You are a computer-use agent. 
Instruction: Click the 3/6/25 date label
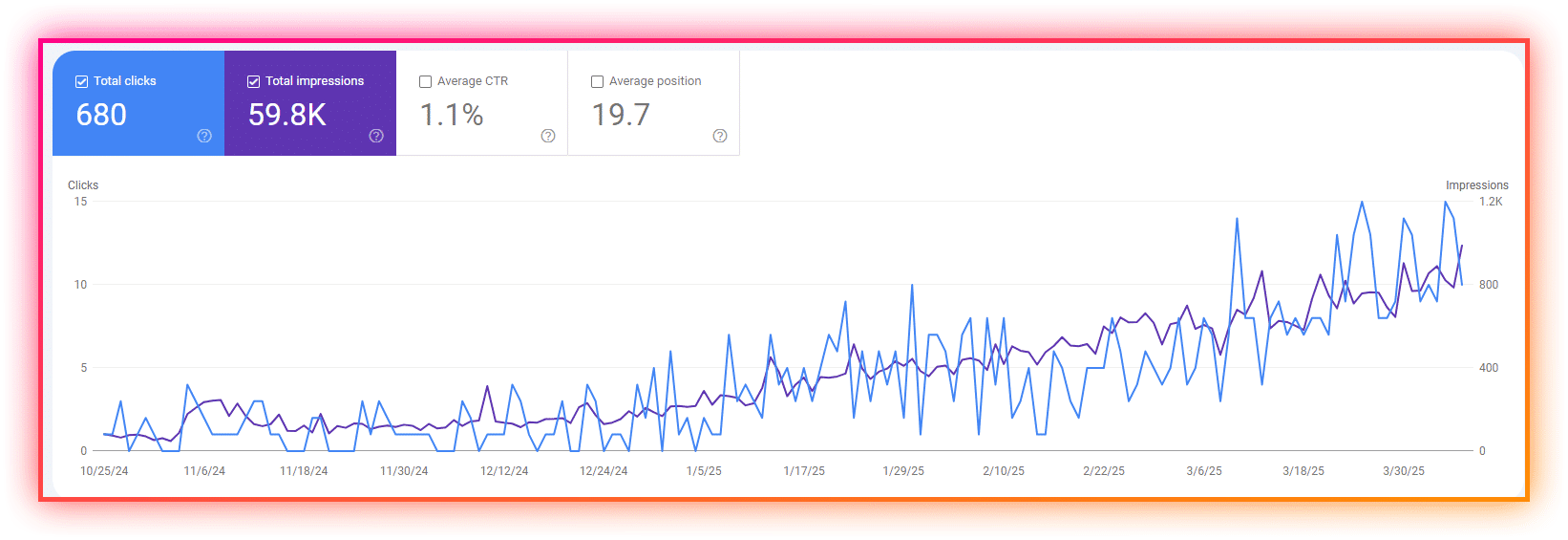1204,471
